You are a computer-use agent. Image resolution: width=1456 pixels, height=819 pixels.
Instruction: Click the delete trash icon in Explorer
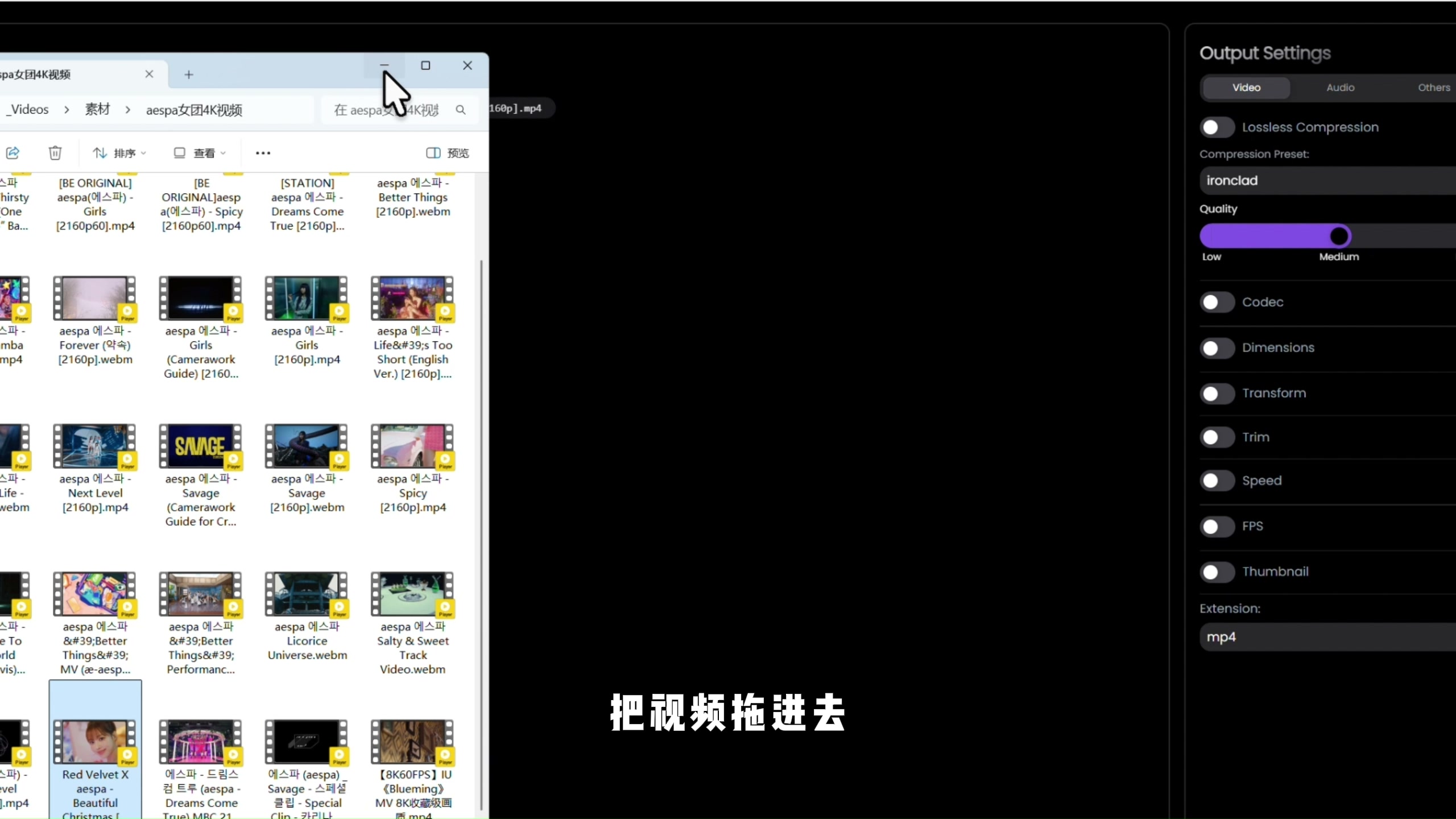pyautogui.click(x=55, y=152)
